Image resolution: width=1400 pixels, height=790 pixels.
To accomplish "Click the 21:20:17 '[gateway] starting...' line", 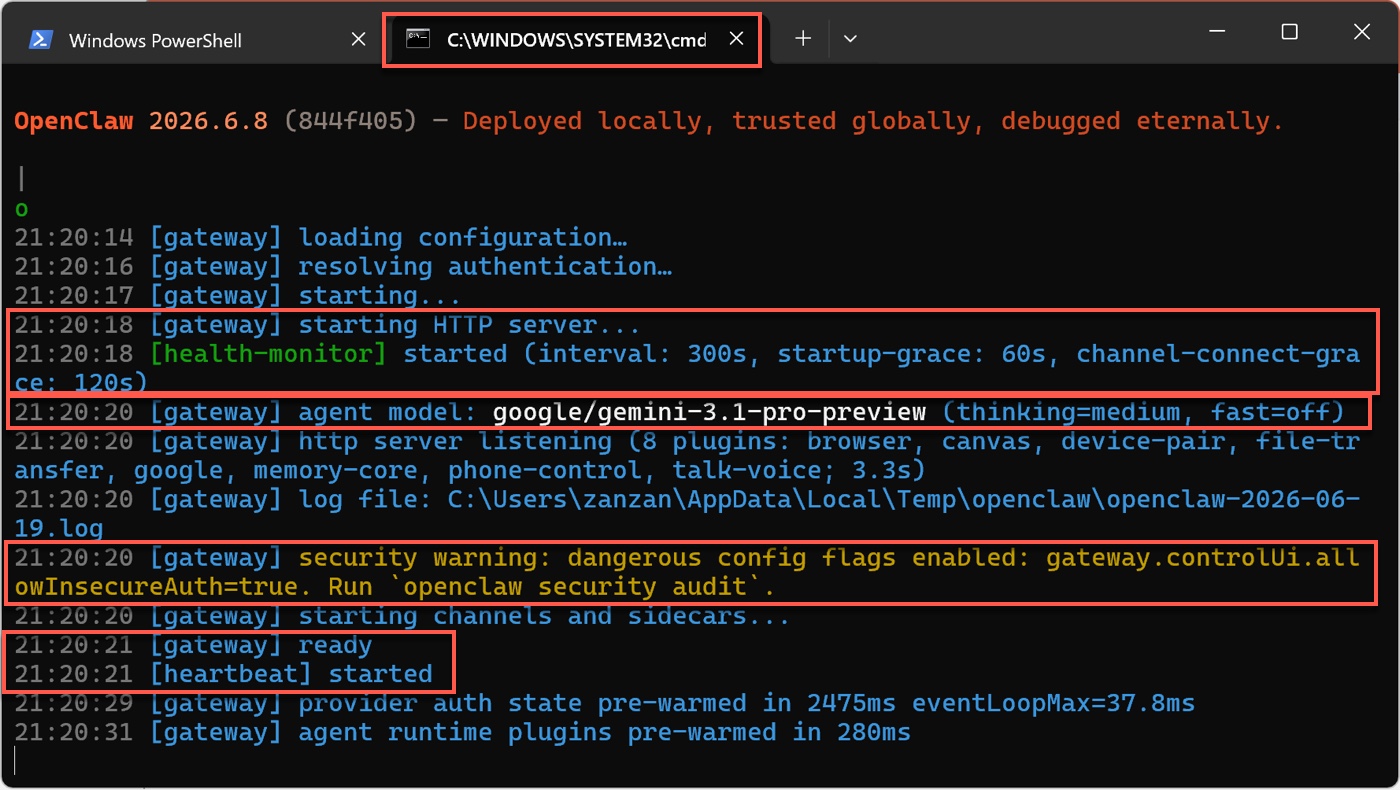I will (x=237, y=296).
